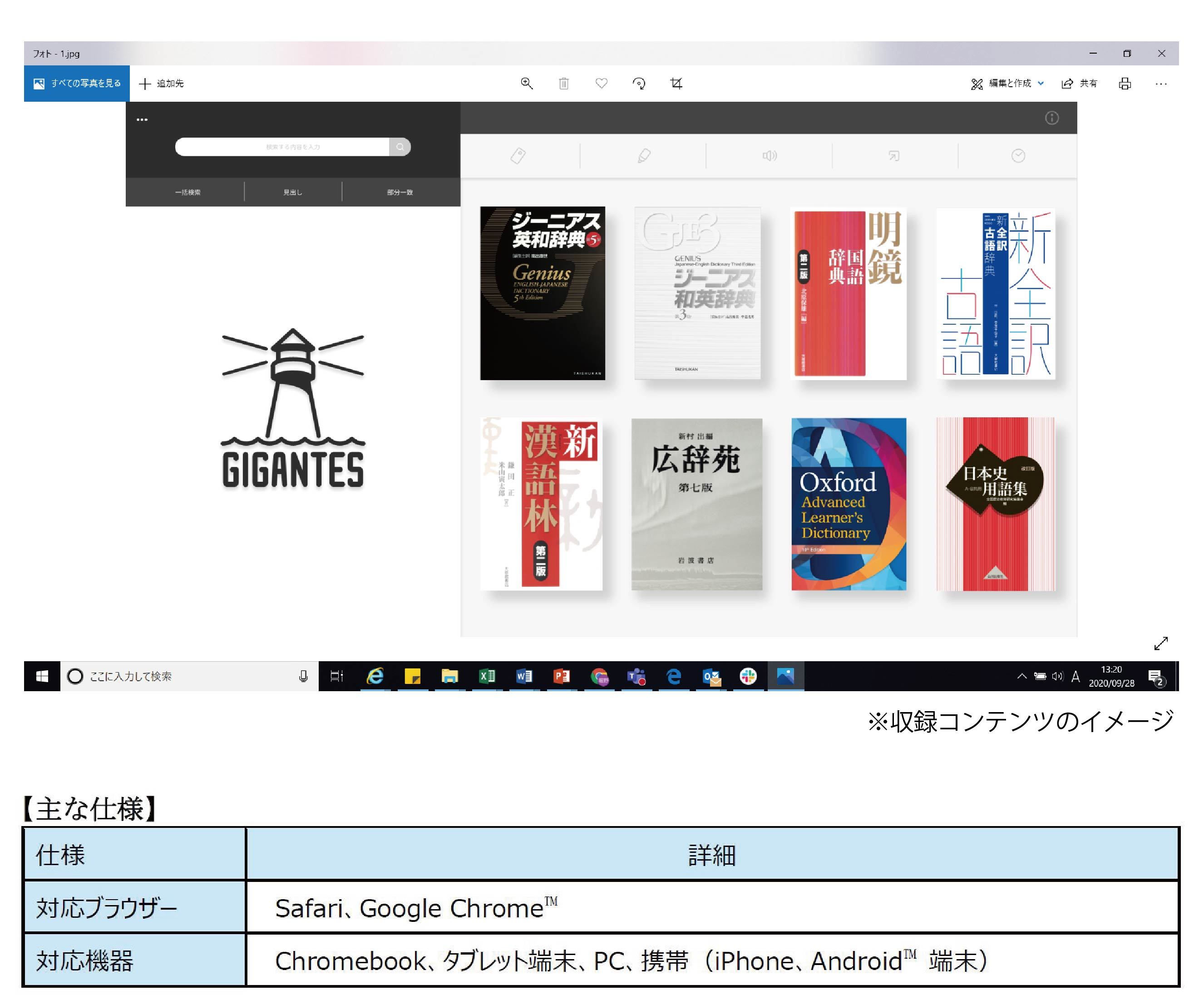This screenshot has width=1204, height=995.
Task: Rotate the image using the rotate icon
Action: [638, 84]
